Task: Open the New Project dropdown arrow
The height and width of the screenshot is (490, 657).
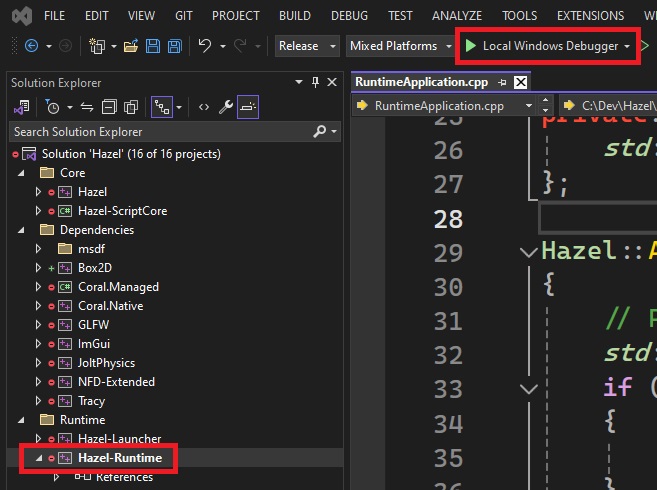Action: [114, 46]
